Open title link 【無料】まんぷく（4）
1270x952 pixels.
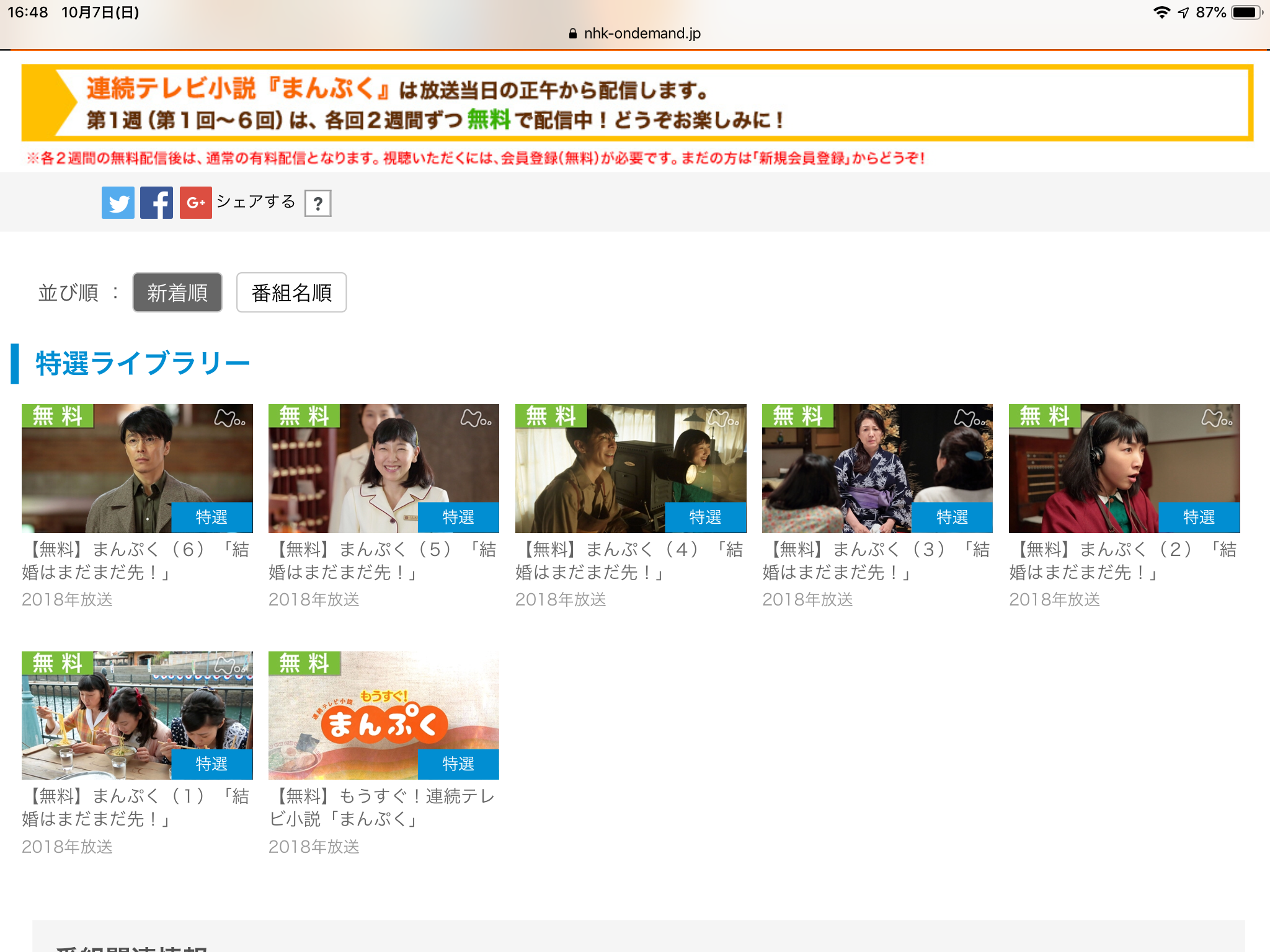630,561
